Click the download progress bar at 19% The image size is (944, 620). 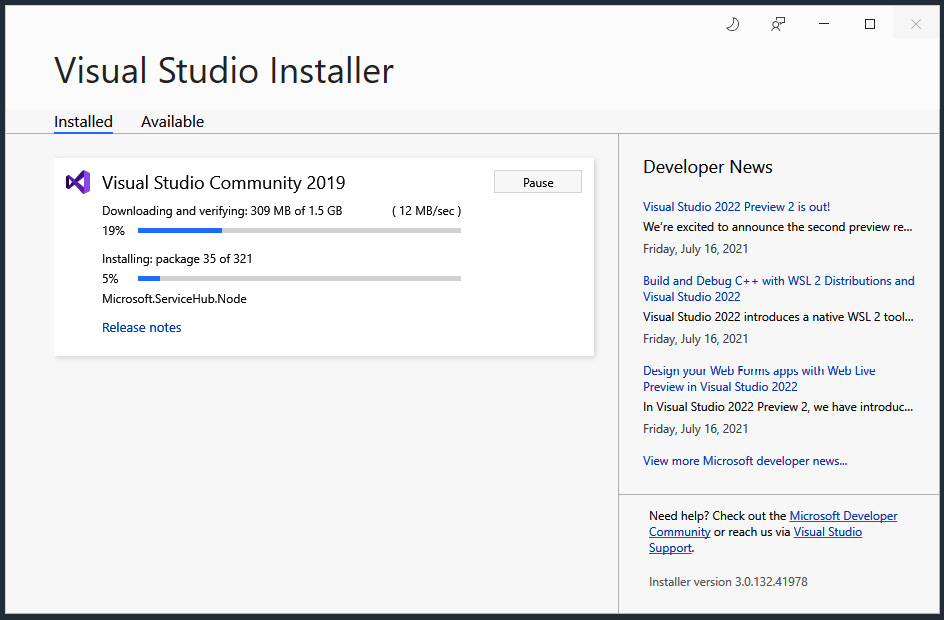click(299, 231)
